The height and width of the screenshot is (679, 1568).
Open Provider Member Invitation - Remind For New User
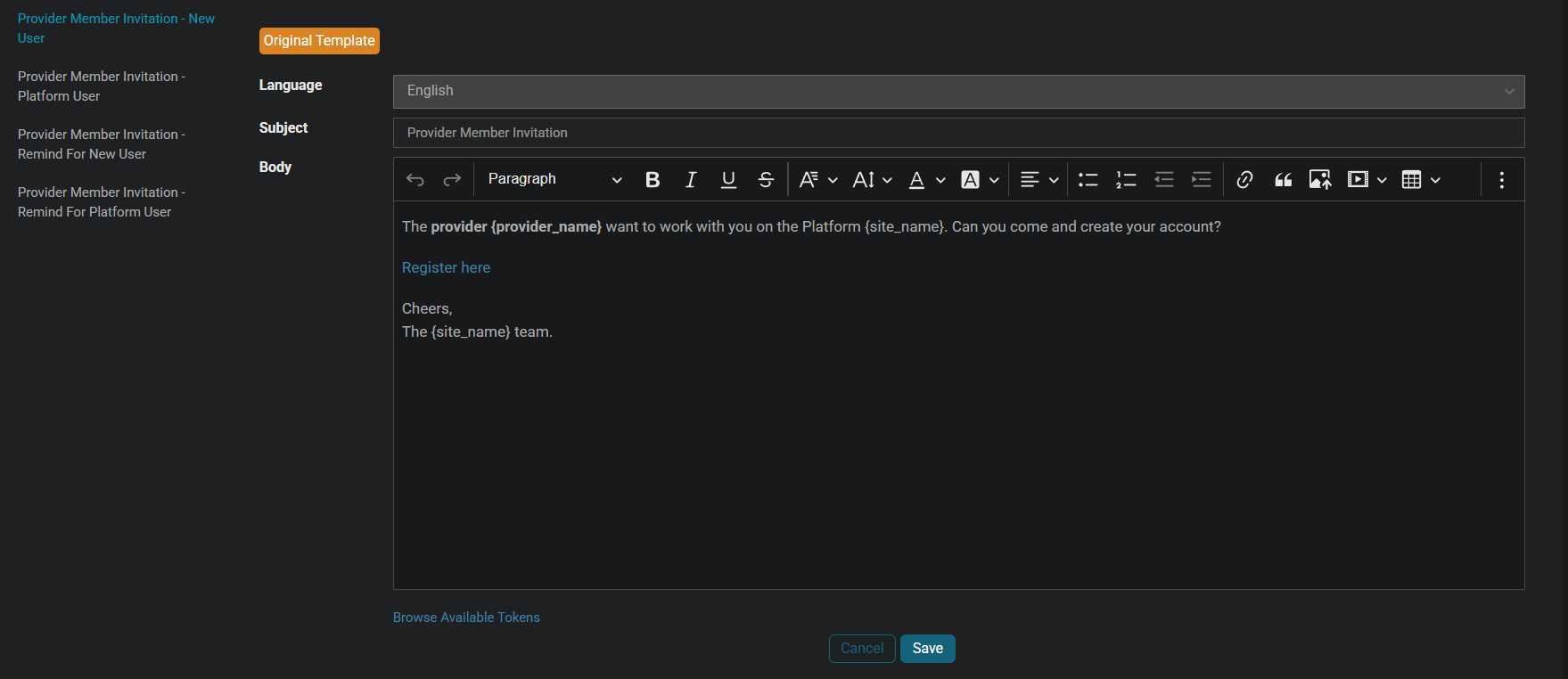[x=102, y=144]
